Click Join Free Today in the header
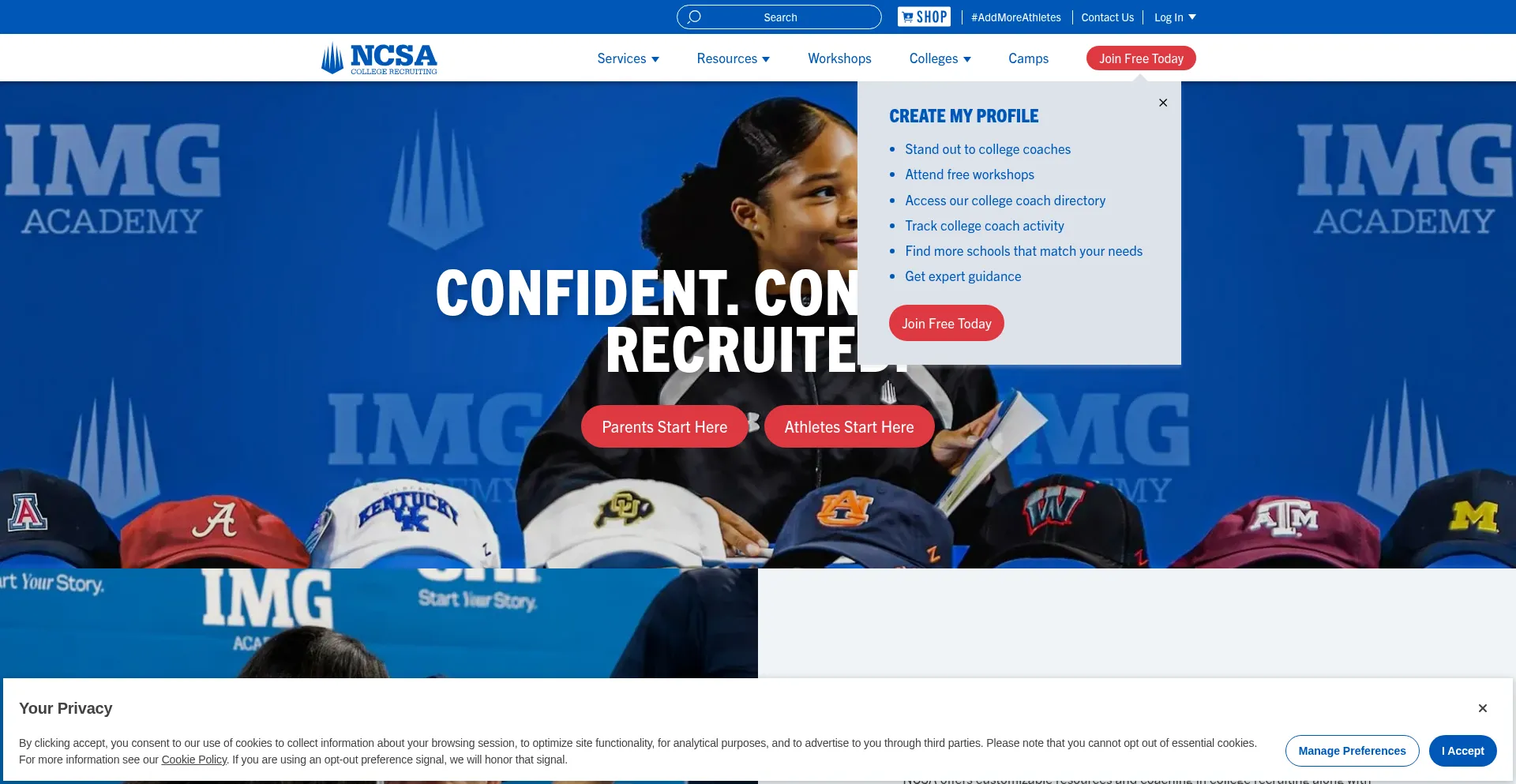This screenshot has width=1516, height=784. 1141,58
